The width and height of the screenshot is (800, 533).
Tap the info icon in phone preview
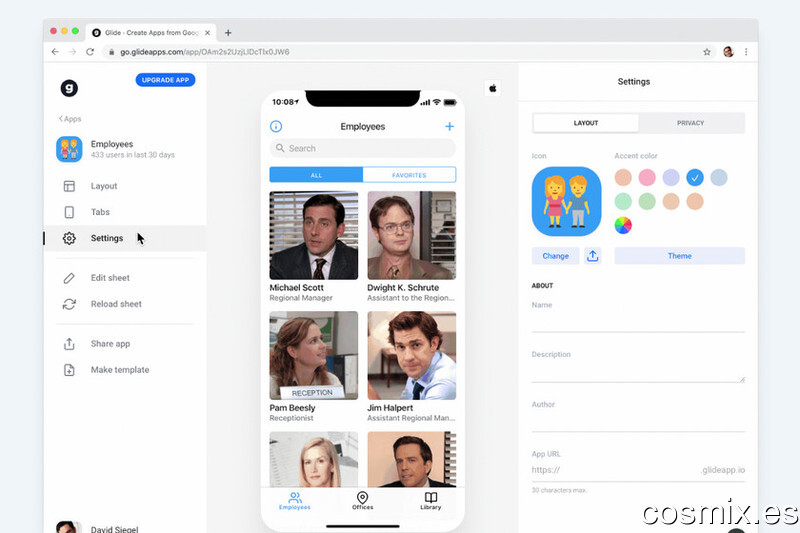pos(276,126)
